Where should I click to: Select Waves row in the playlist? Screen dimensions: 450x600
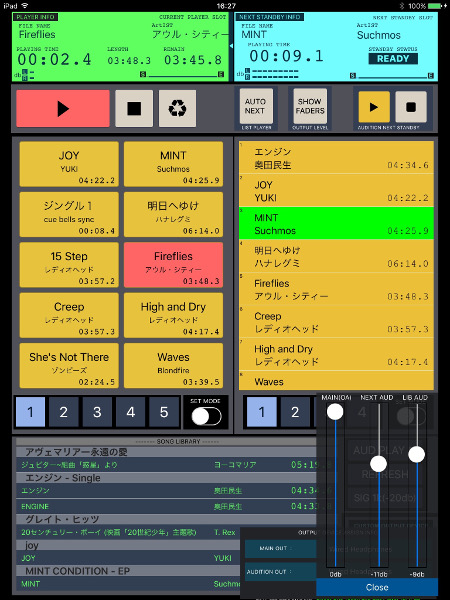click(x=336, y=381)
